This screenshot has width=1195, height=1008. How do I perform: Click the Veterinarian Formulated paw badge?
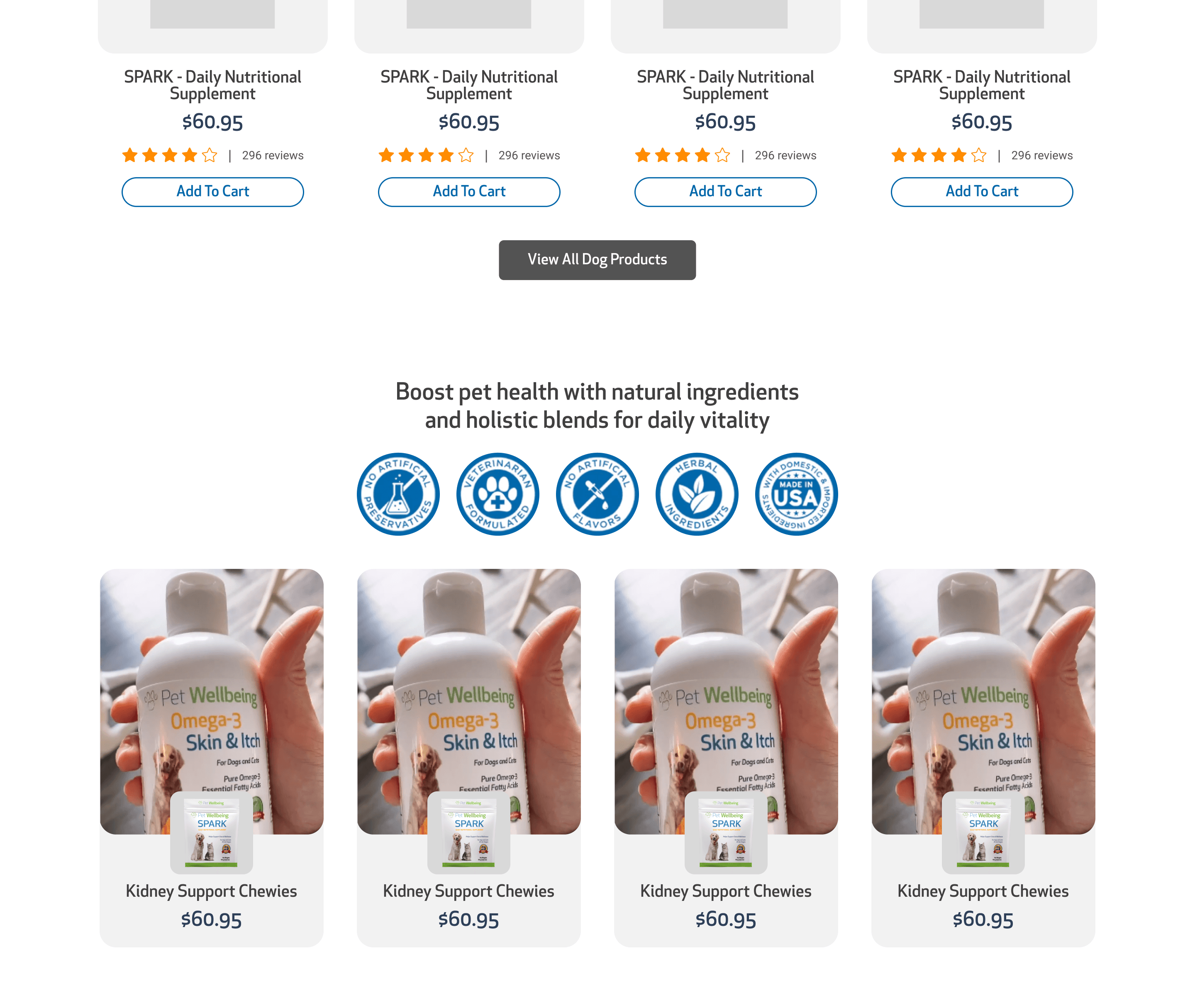[x=498, y=494]
